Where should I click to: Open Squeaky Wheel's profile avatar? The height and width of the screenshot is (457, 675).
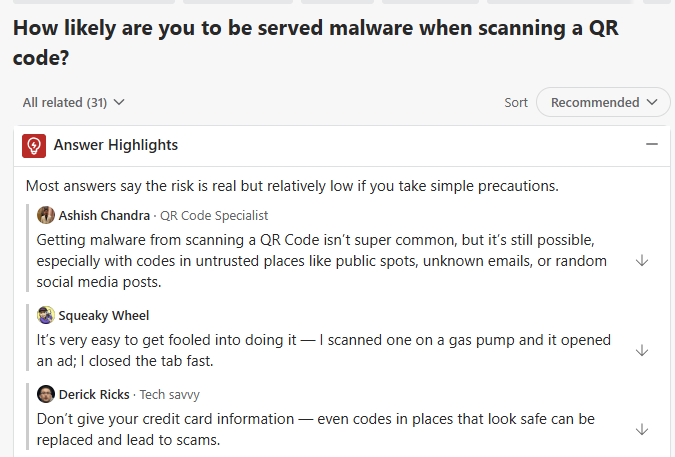(46, 315)
